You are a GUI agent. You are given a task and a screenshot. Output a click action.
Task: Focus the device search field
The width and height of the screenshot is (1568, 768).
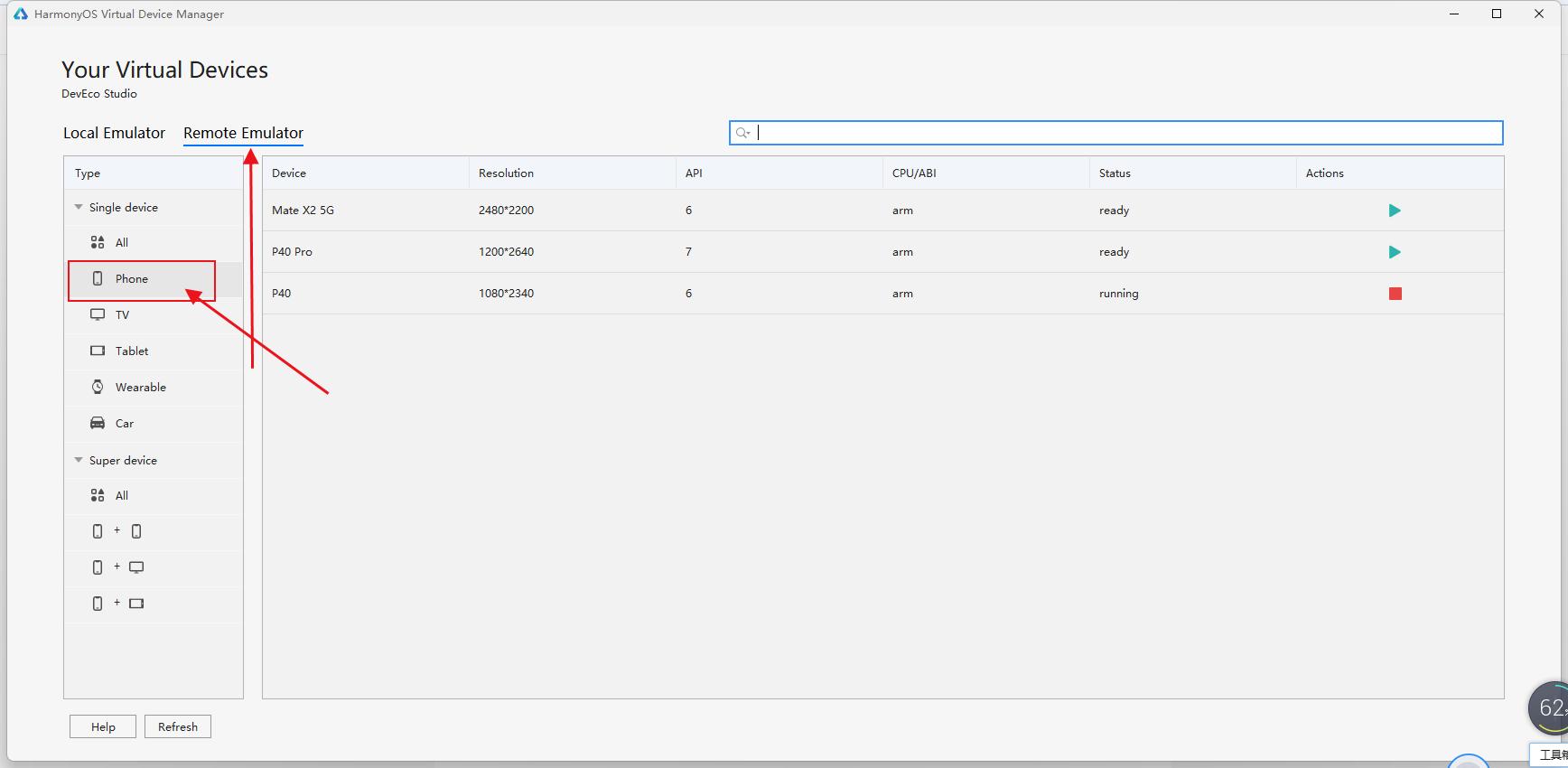[1120, 133]
